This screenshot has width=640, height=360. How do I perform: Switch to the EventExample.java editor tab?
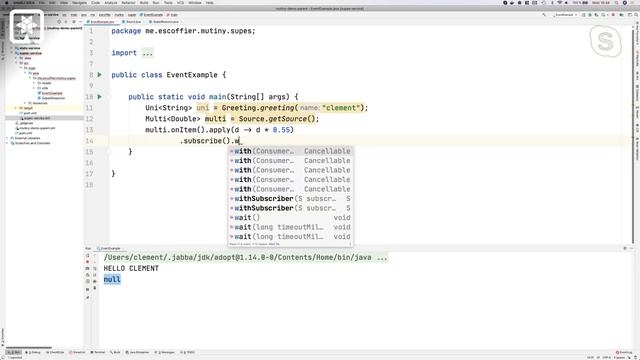pos(100,22)
